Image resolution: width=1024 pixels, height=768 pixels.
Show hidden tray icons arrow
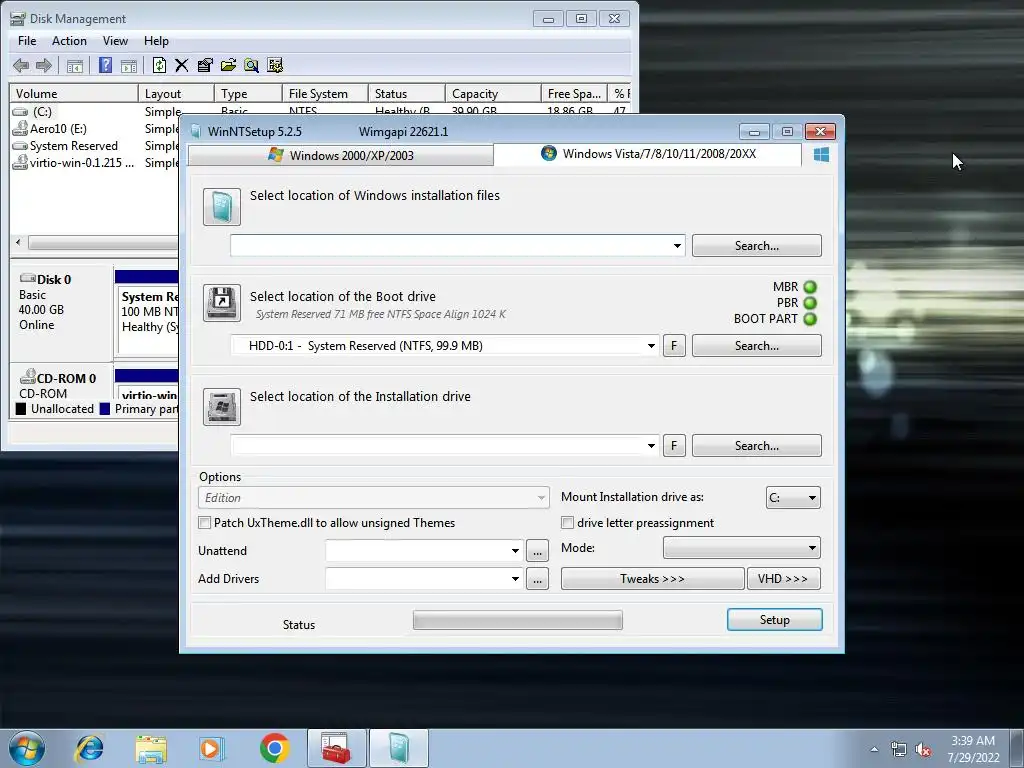[x=874, y=750]
